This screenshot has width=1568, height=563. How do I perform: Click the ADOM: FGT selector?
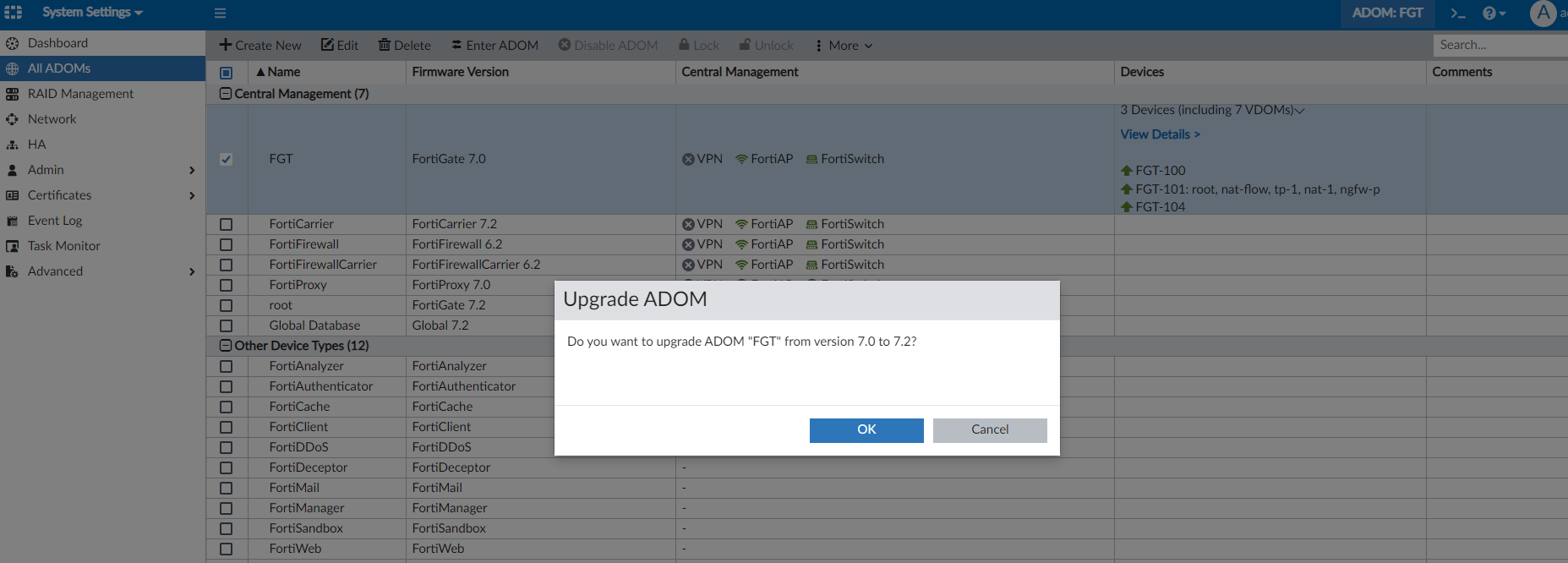[x=1387, y=14]
